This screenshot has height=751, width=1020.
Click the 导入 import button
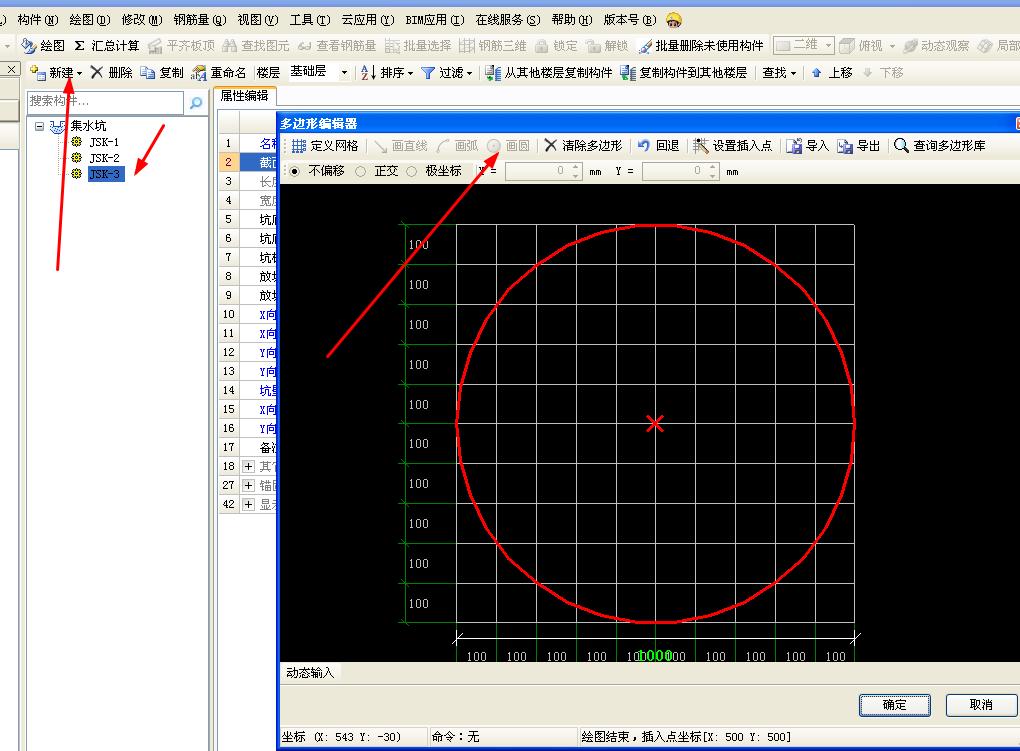(807, 146)
